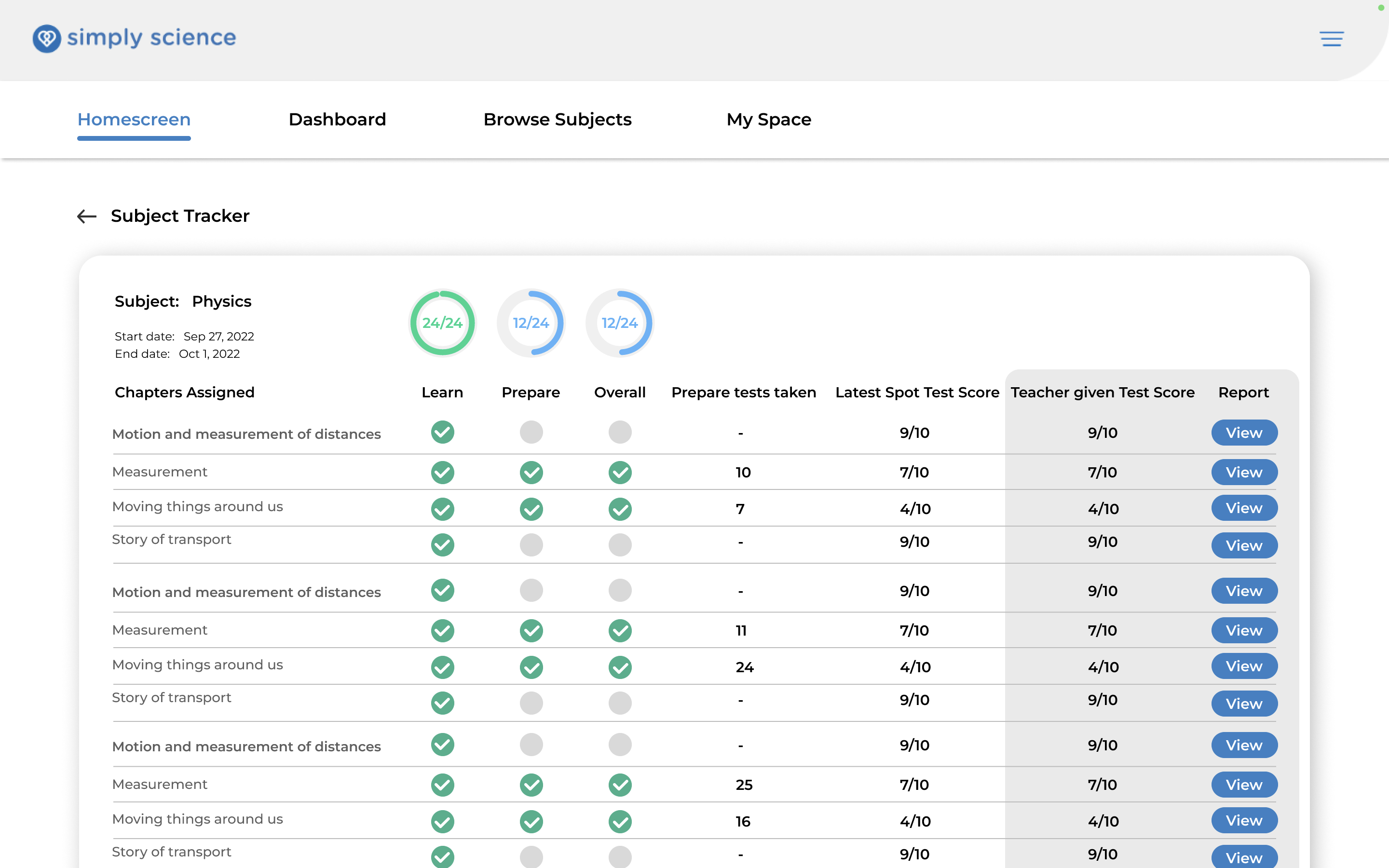Click the green 24/24 Learn progress ring
This screenshot has width=1389, height=868.
point(443,323)
